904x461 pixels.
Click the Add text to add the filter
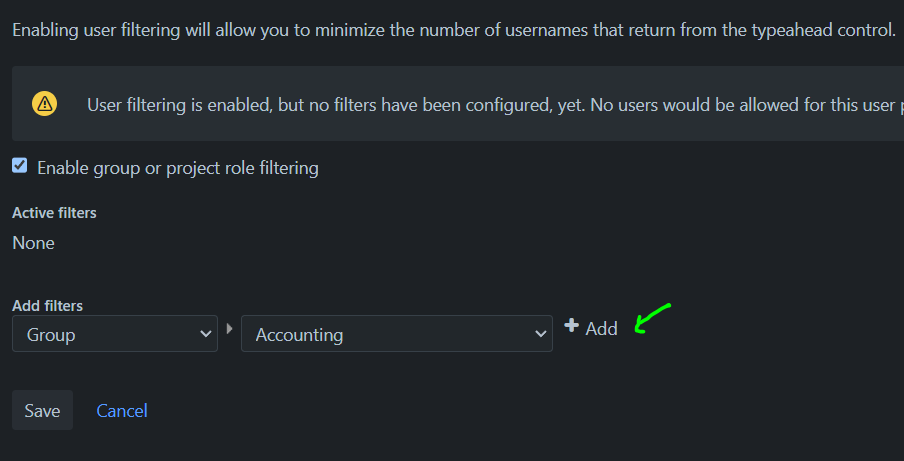tap(601, 328)
